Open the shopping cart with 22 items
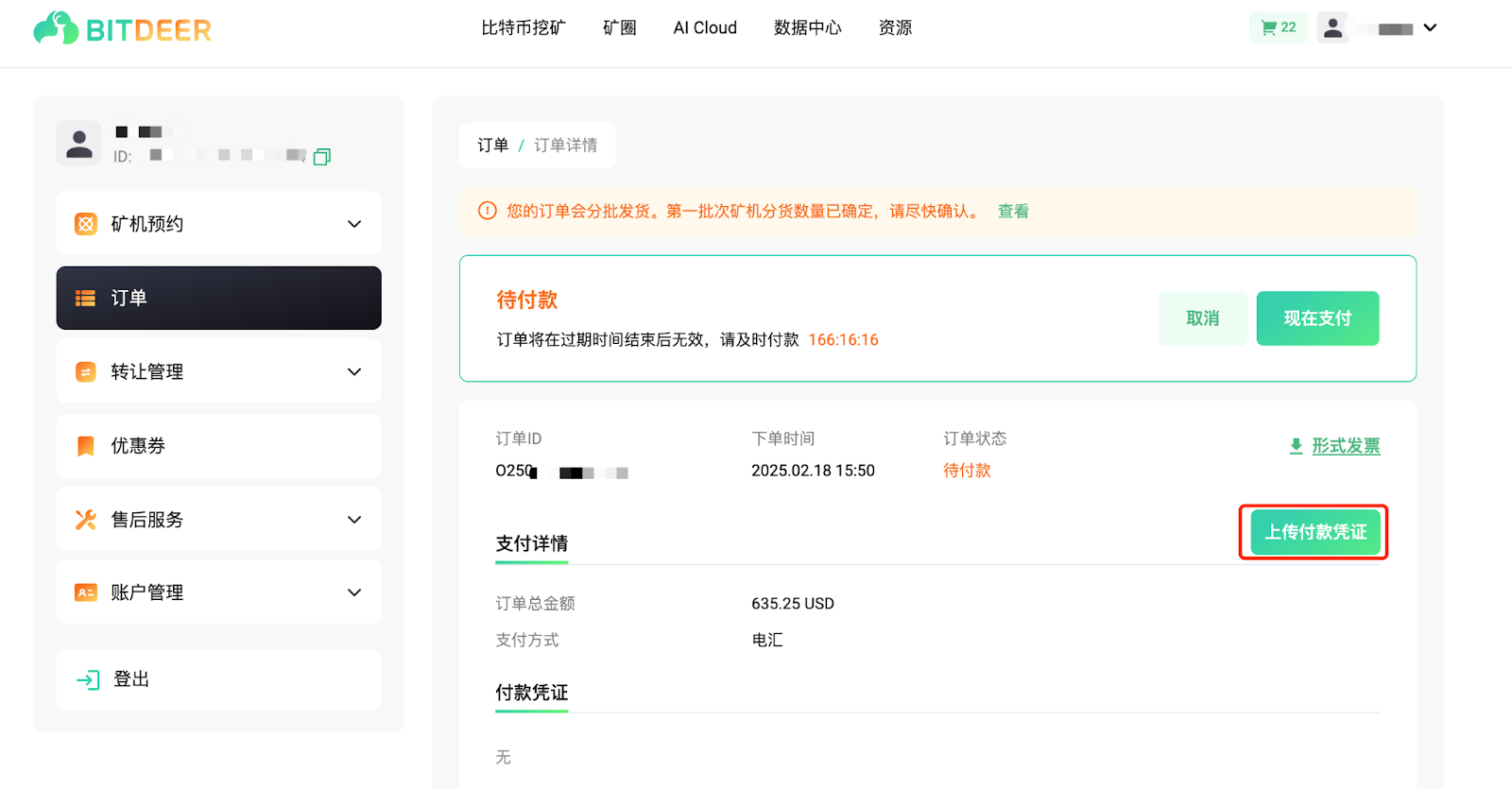Image resolution: width=1512 pixels, height=789 pixels. coord(1278,27)
